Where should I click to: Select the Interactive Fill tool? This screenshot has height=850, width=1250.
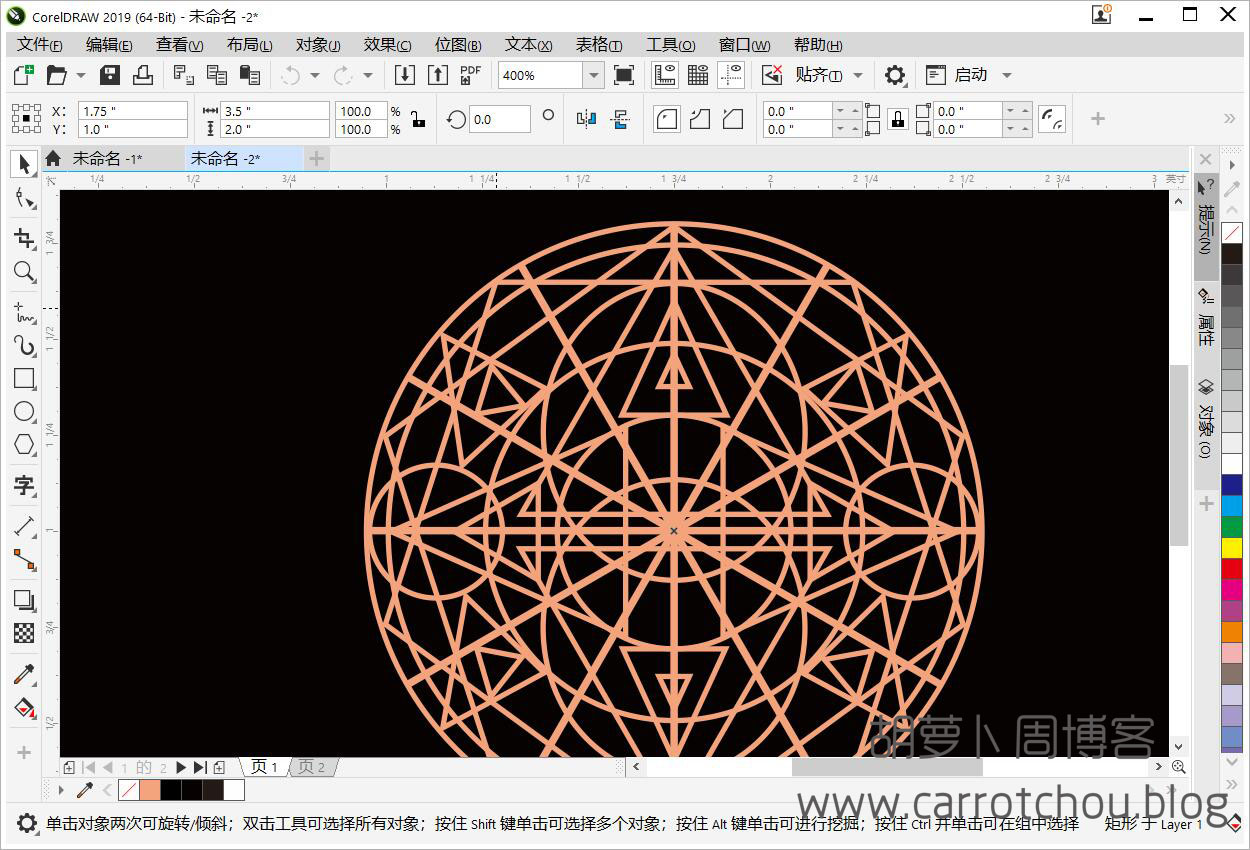click(x=25, y=708)
